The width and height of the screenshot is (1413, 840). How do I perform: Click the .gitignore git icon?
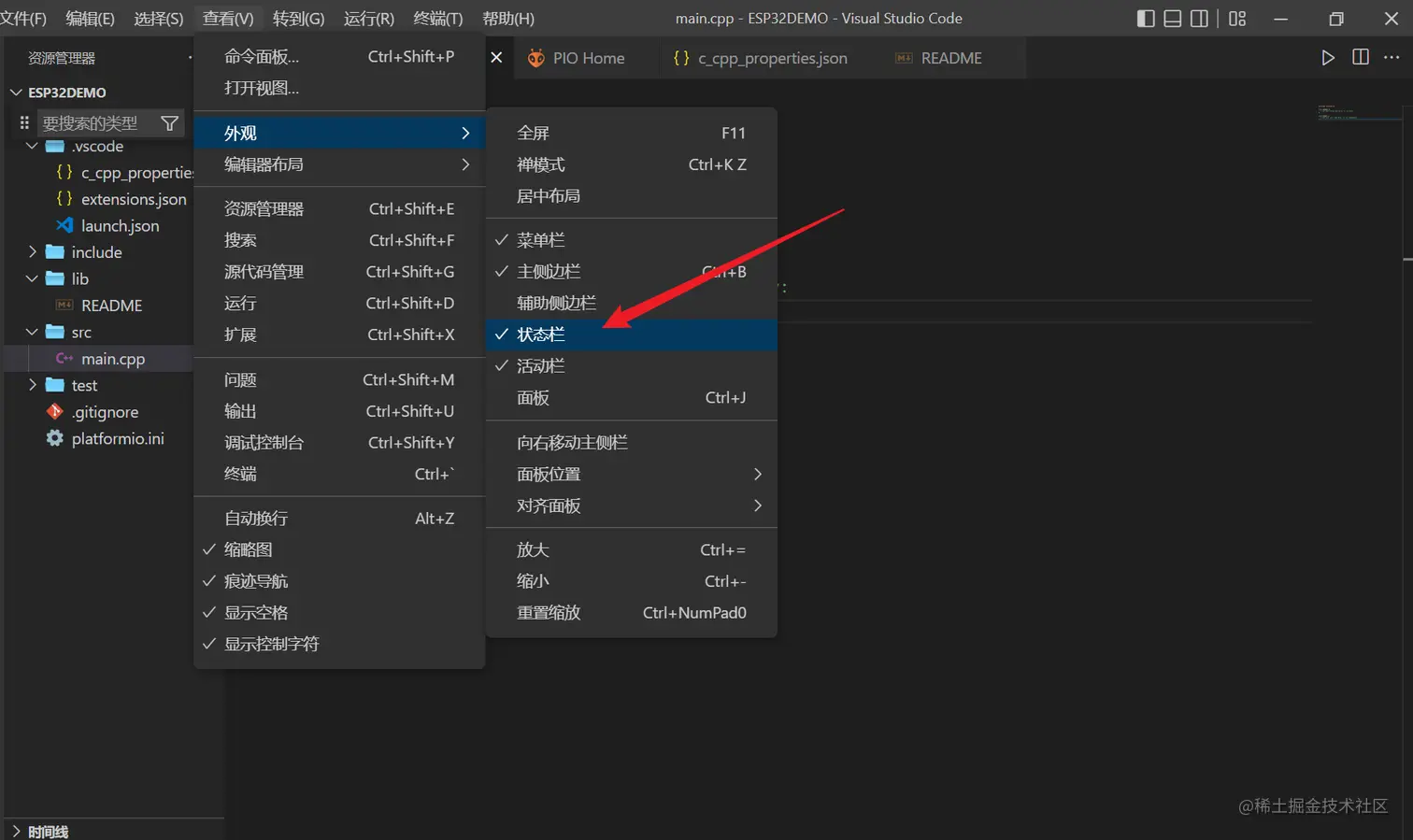(x=55, y=411)
